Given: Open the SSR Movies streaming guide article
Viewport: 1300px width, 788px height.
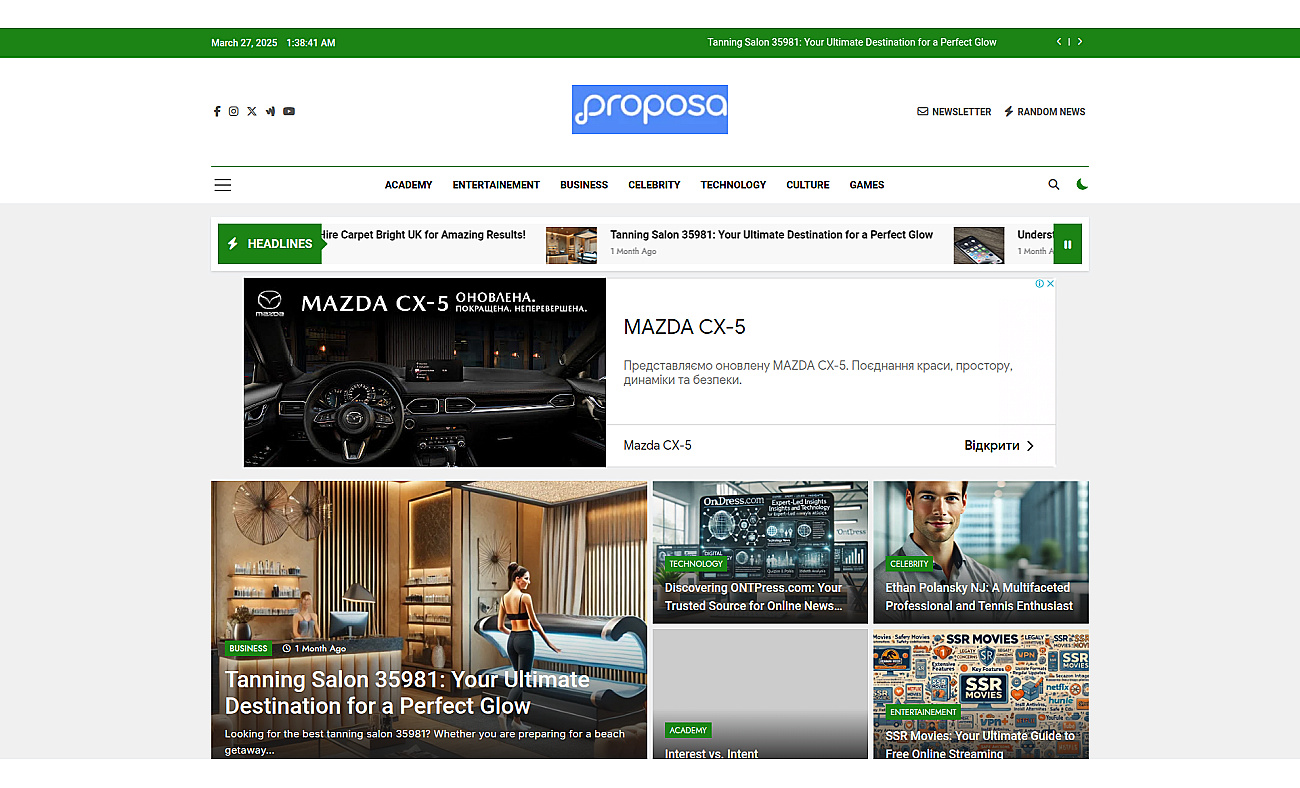Looking at the screenshot, I should (x=980, y=744).
